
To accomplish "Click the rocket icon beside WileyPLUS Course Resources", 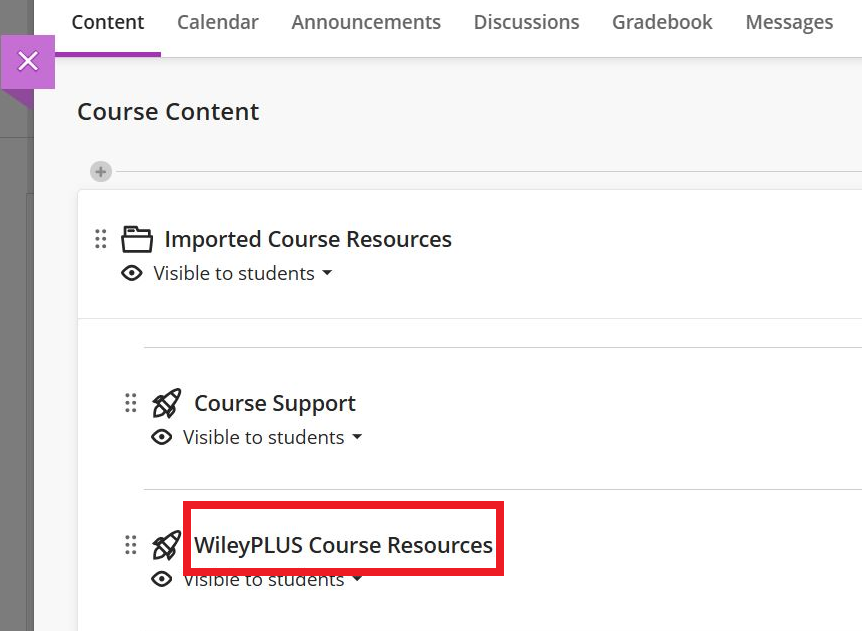I will tap(166, 545).
